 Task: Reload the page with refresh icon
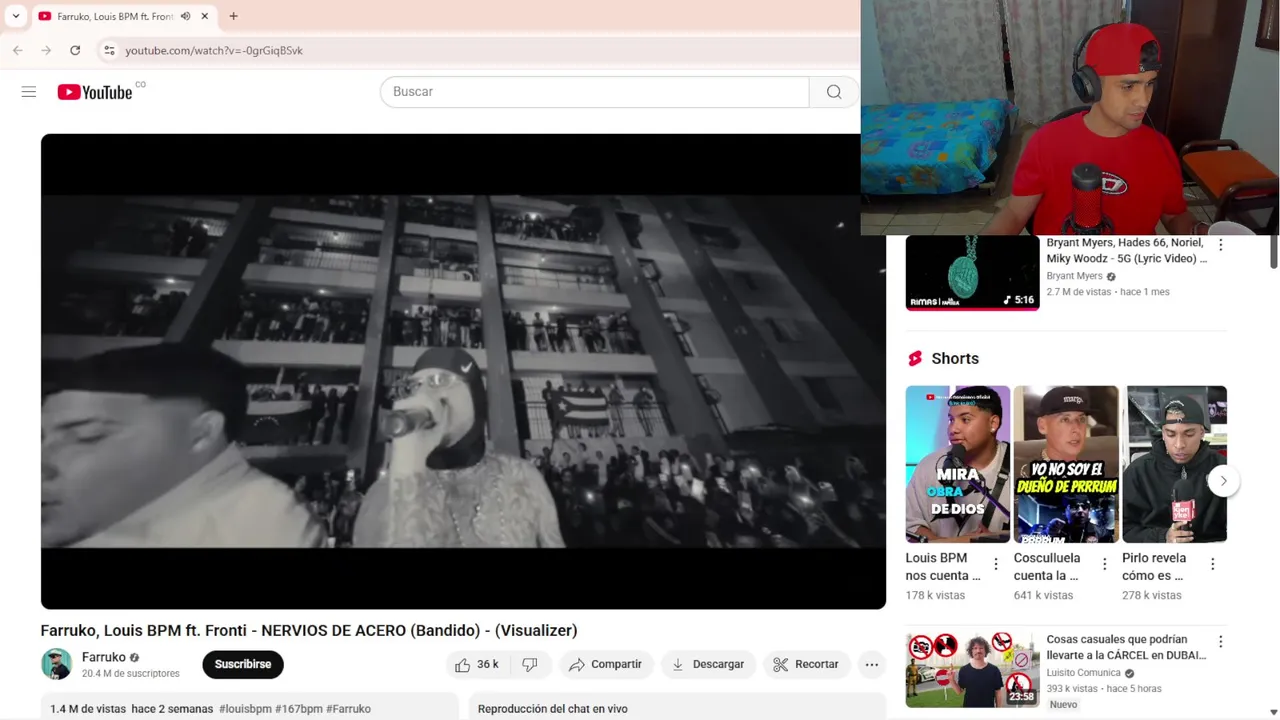[75, 50]
